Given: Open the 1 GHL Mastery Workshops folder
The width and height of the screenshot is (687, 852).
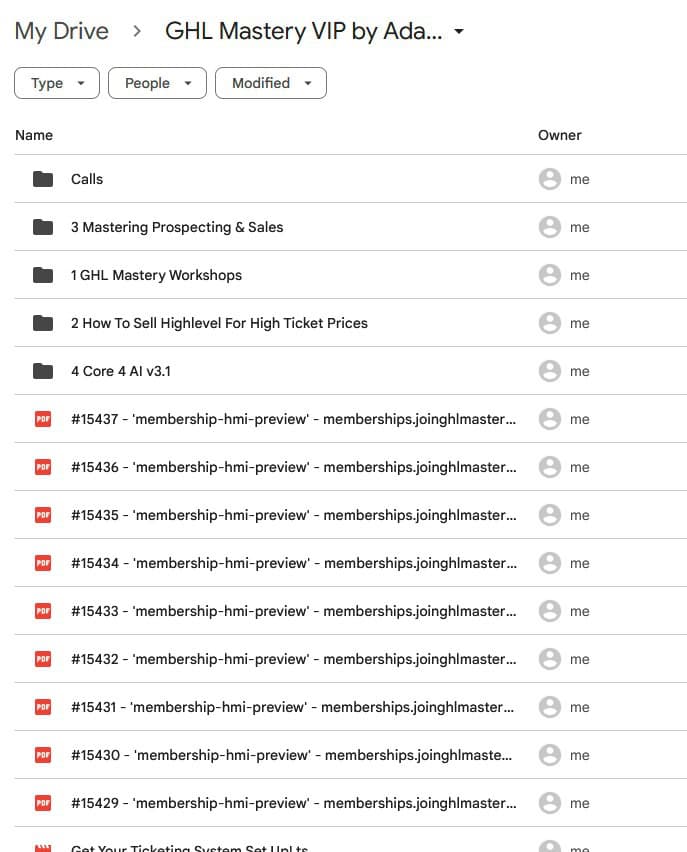Looking at the screenshot, I should point(156,275).
